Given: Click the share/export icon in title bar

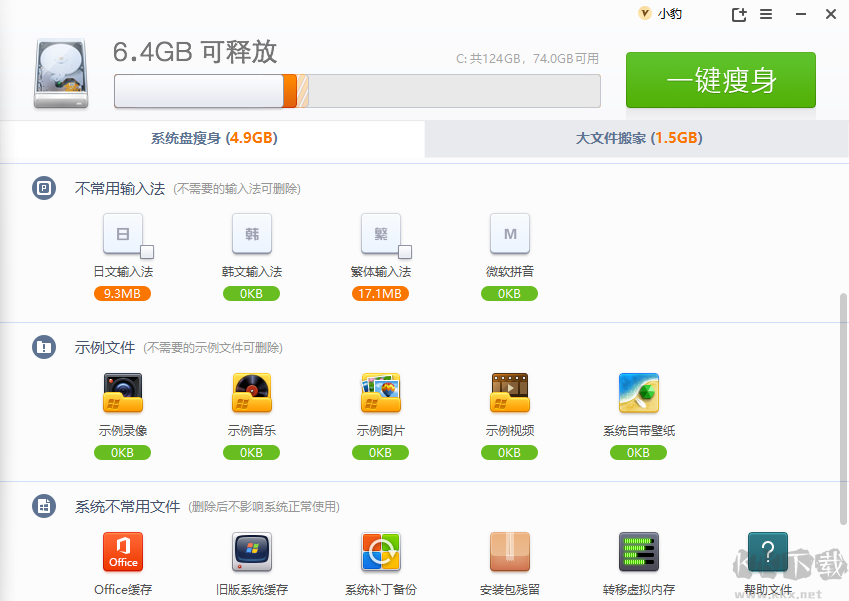Looking at the screenshot, I should (x=739, y=15).
